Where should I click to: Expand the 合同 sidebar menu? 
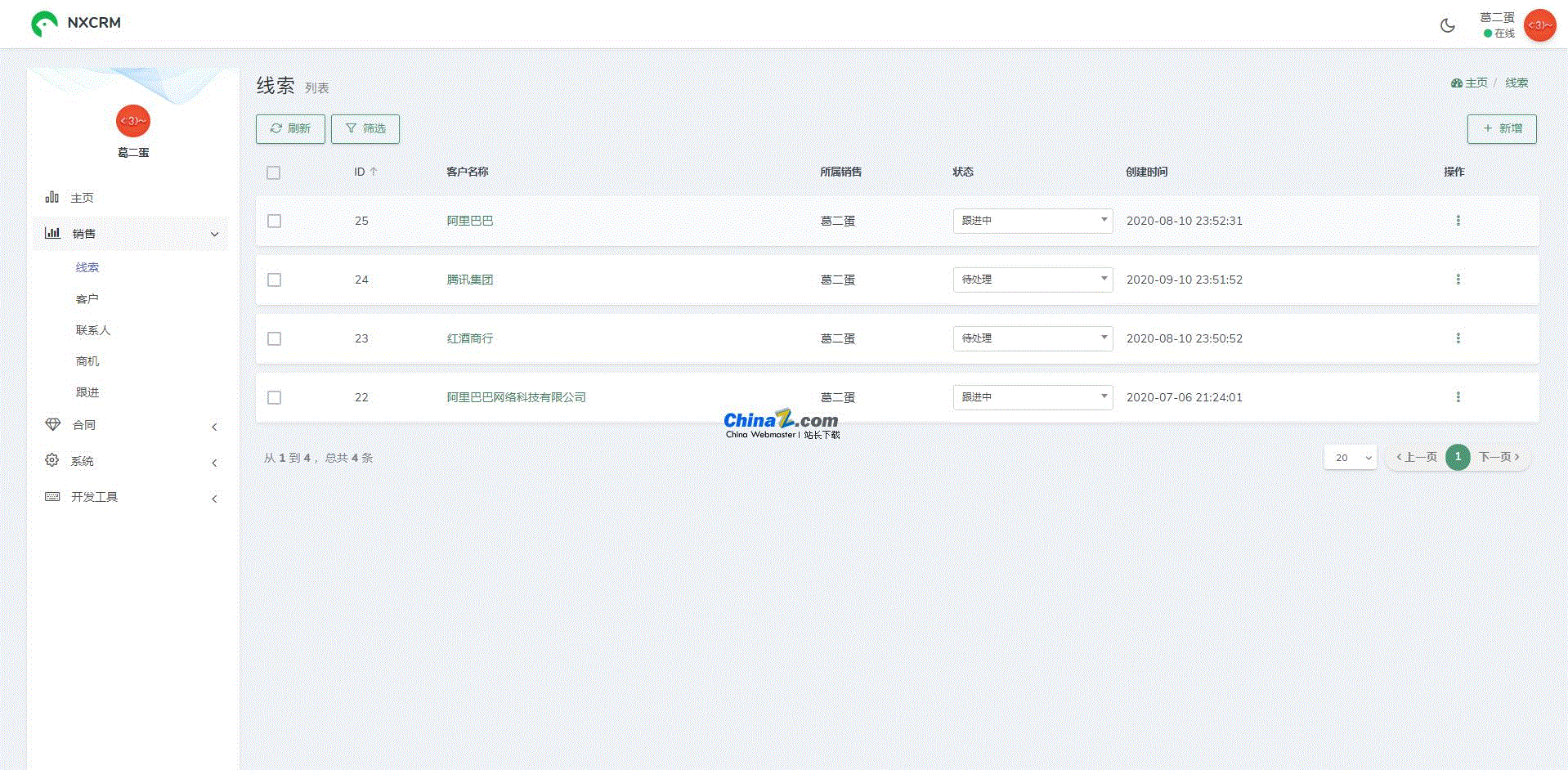[131, 425]
